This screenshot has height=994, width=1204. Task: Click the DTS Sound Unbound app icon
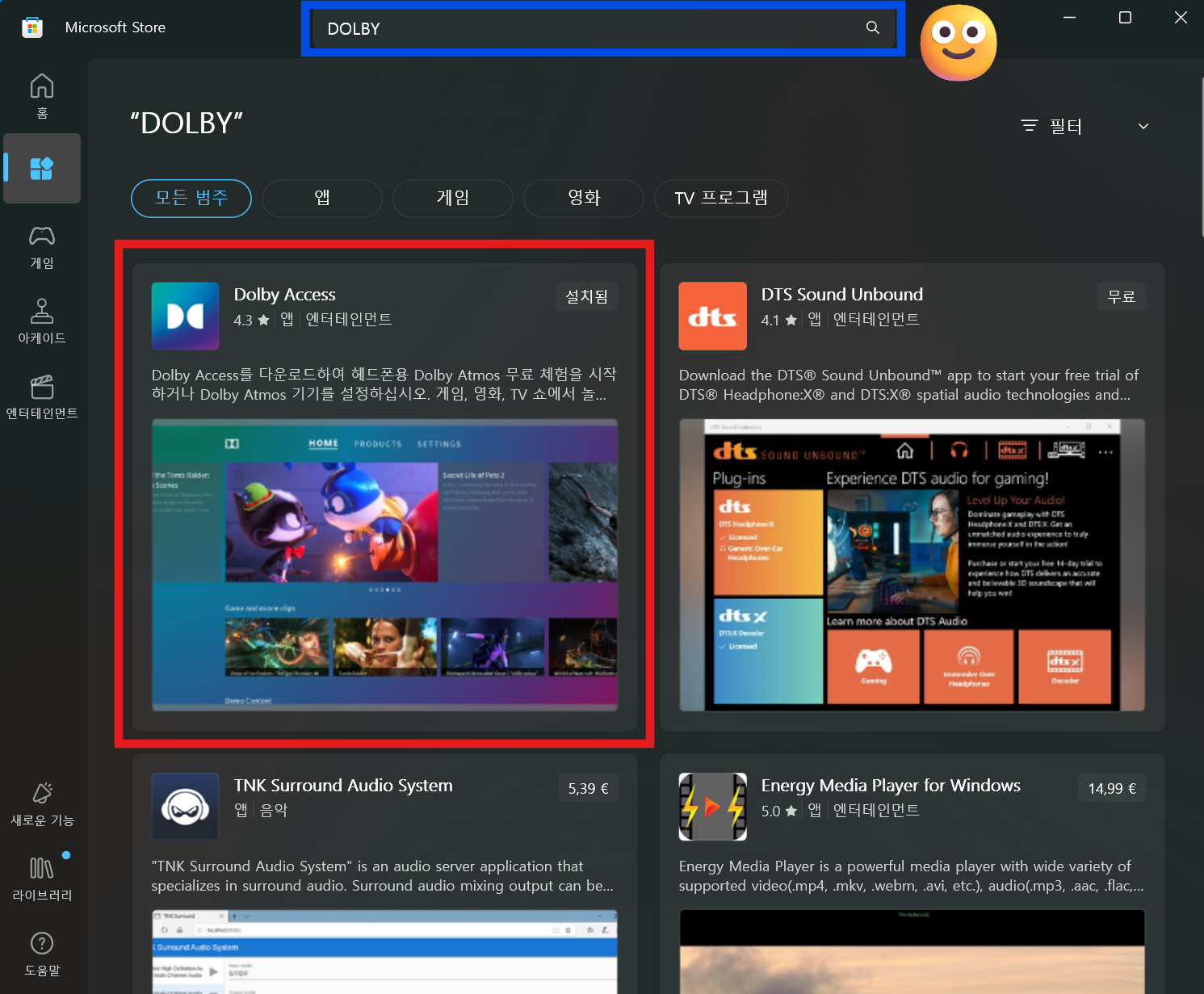pos(712,316)
